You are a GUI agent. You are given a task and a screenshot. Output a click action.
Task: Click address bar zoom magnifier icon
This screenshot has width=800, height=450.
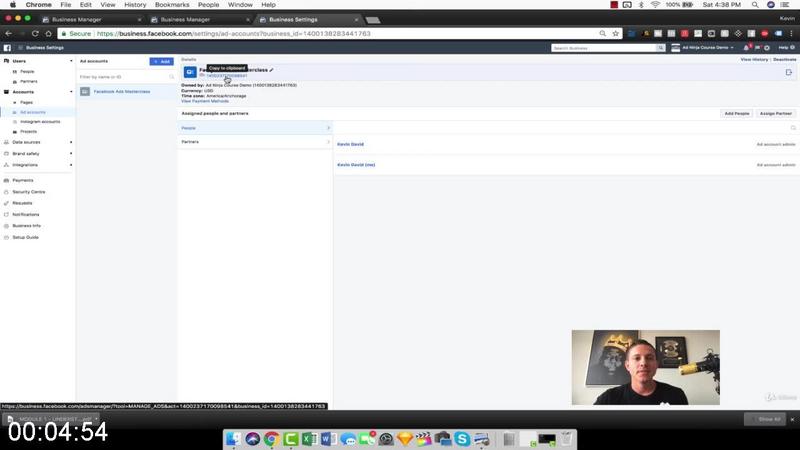[603, 33]
